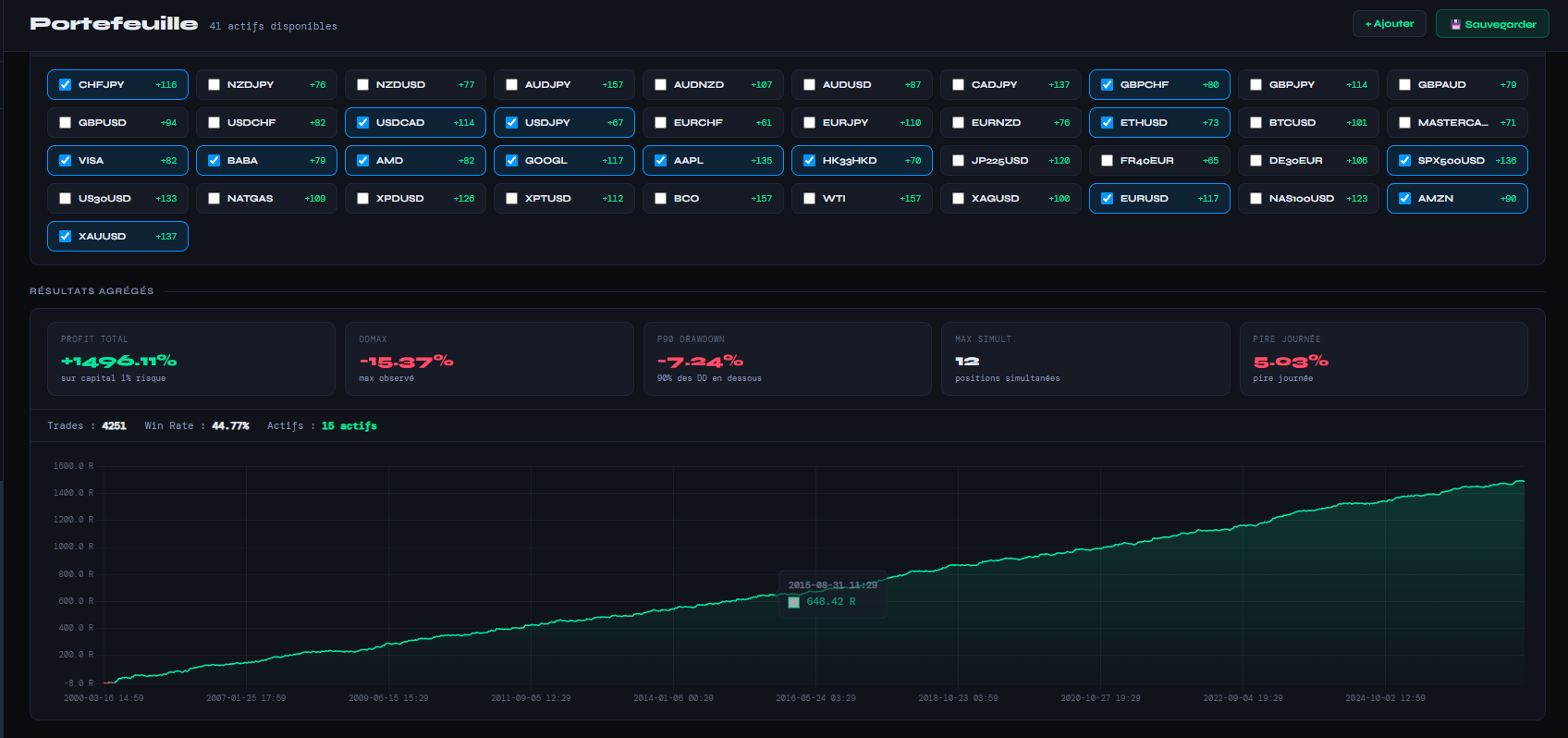The width and height of the screenshot is (1568, 738).
Task: Save the portfolio with Sauvegarder
Action: (1492, 24)
